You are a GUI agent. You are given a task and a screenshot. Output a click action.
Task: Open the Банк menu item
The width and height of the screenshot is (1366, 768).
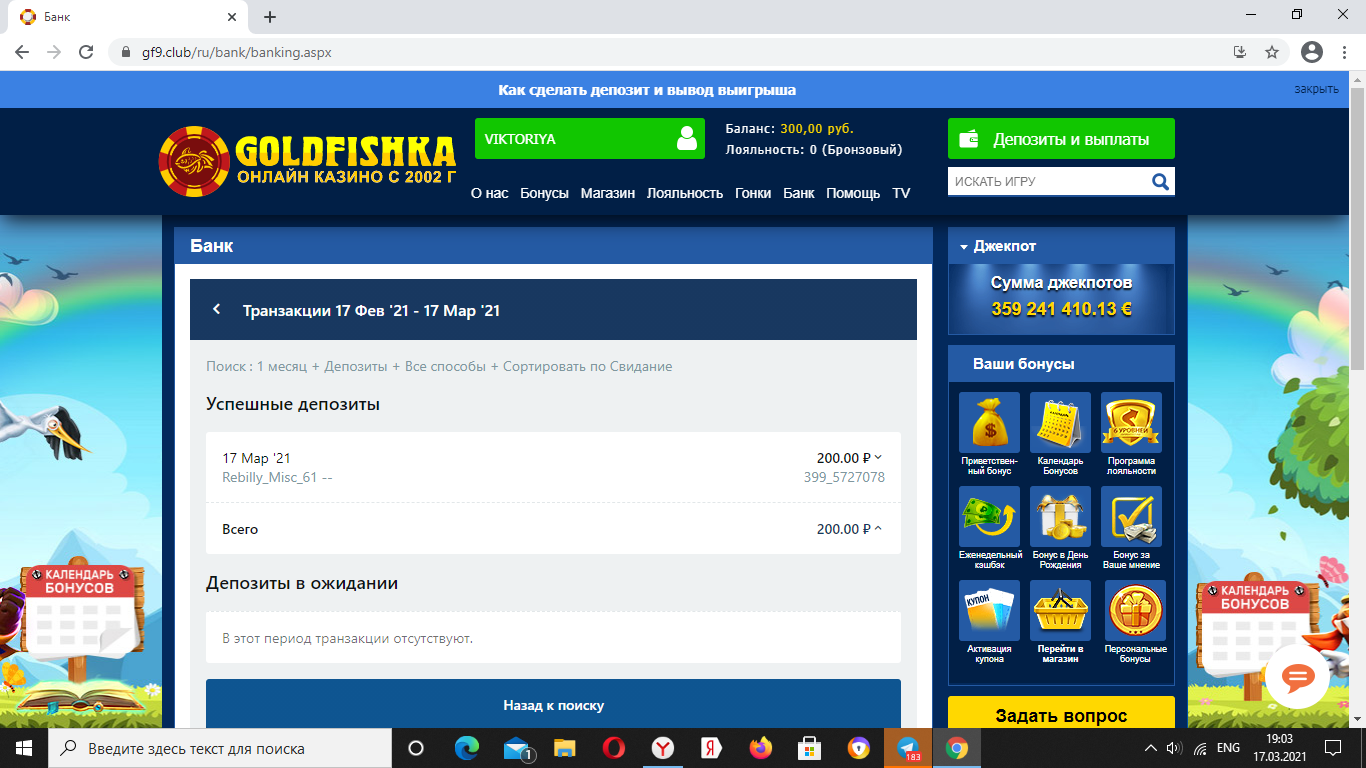pos(799,193)
